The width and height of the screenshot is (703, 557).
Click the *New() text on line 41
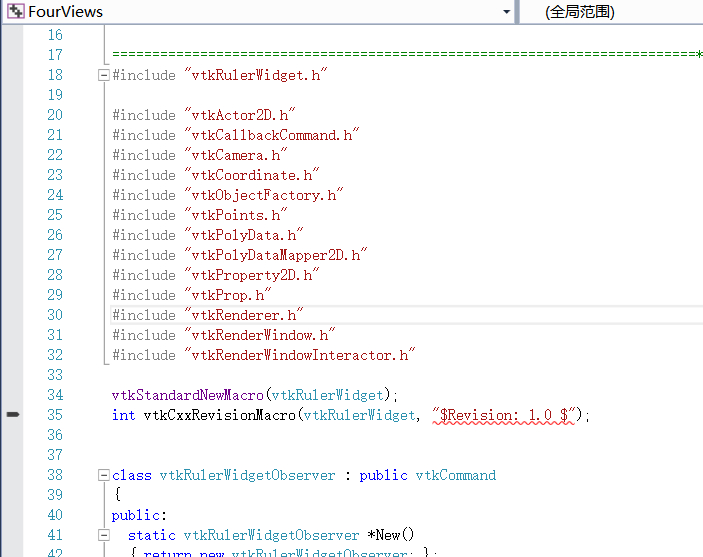pyautogui.click(x=391, y=535)
